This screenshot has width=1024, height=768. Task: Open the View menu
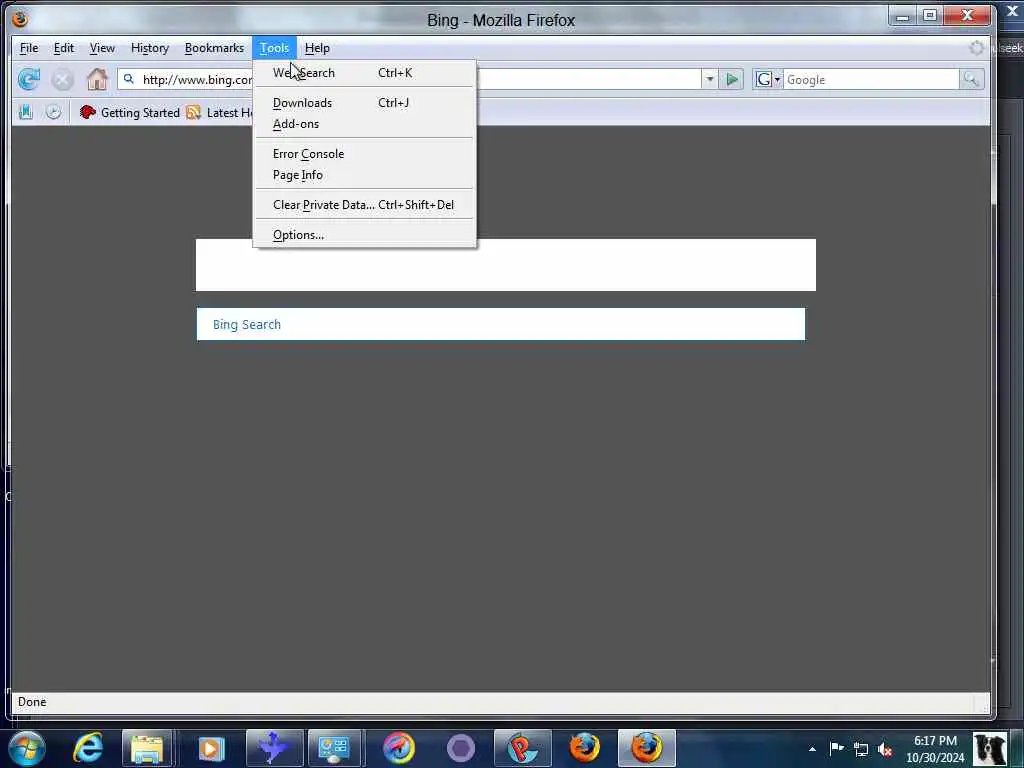click(102, 48)
